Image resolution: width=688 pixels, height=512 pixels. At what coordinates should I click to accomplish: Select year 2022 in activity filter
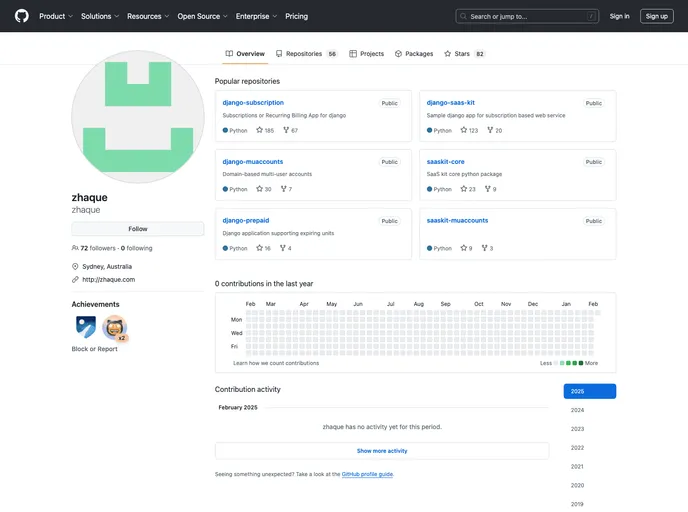(590, 448)
